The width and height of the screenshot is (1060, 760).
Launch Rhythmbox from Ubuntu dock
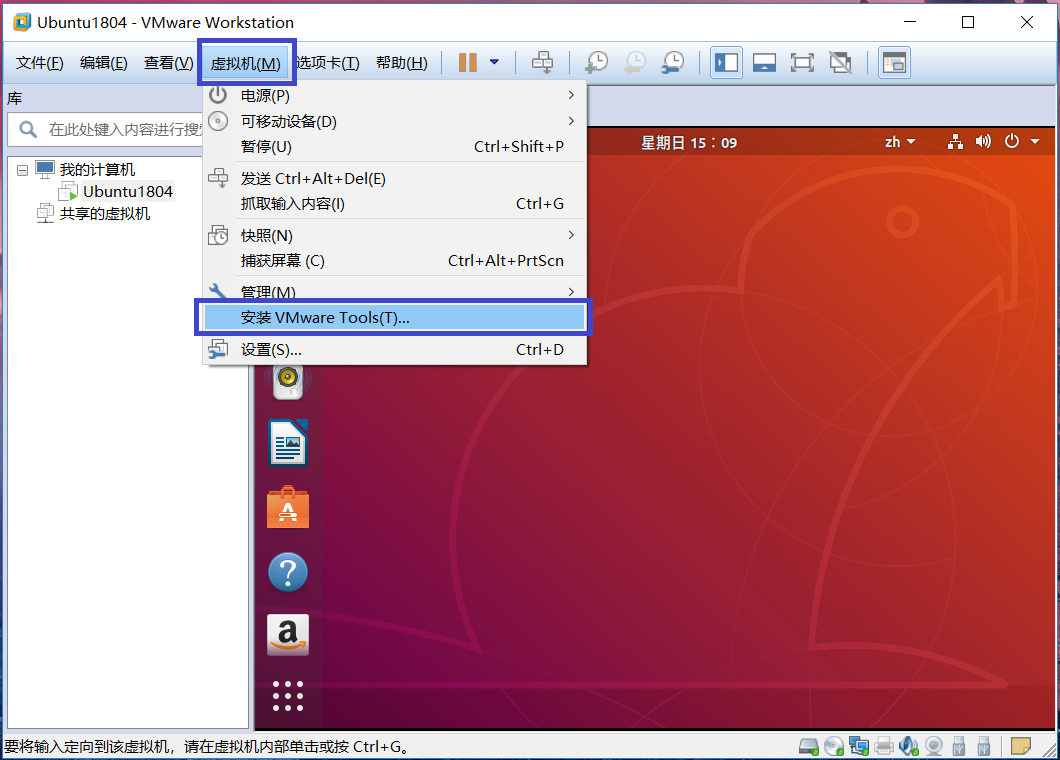288,381
